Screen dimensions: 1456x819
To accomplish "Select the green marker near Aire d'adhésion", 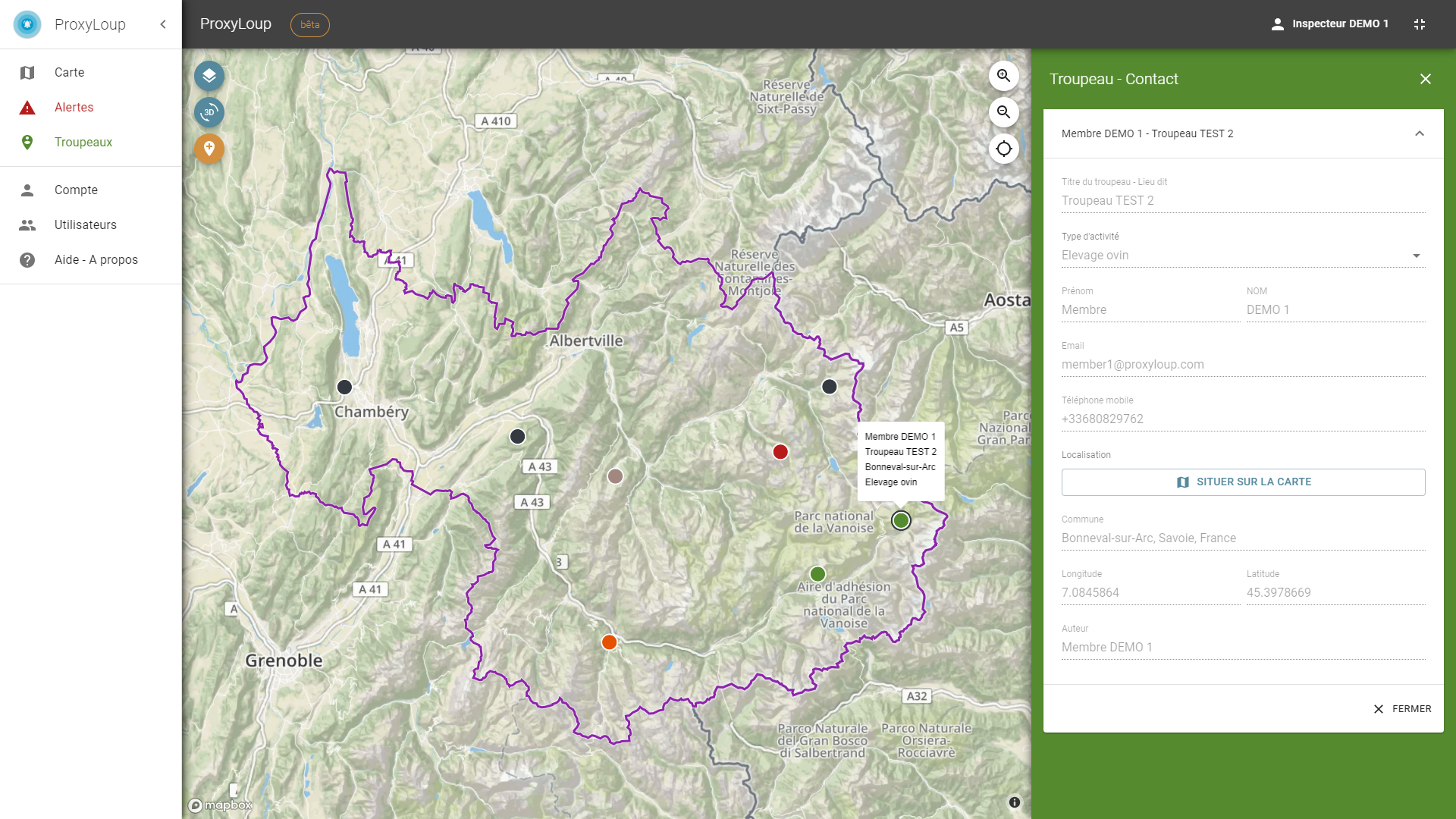I will 817,574.
